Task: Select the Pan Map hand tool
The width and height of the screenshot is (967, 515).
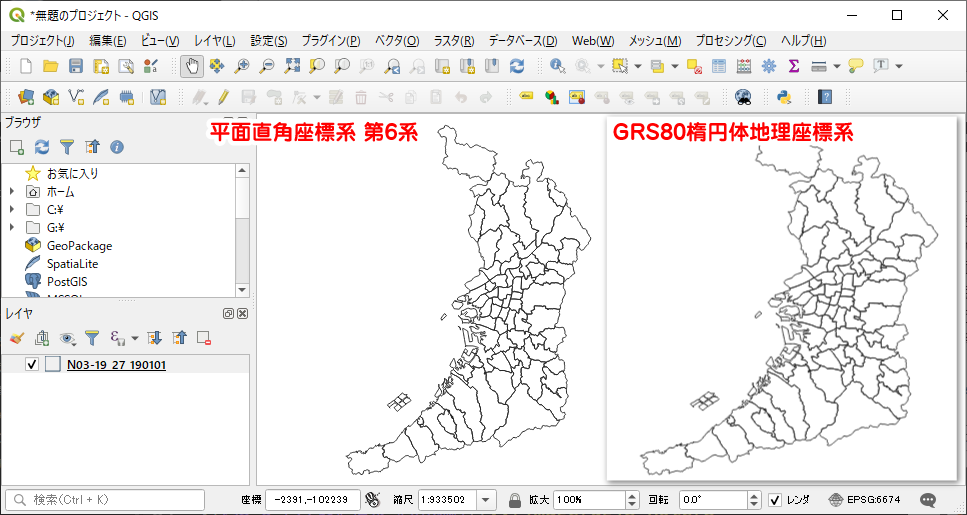Action: (x=191, y=67)
